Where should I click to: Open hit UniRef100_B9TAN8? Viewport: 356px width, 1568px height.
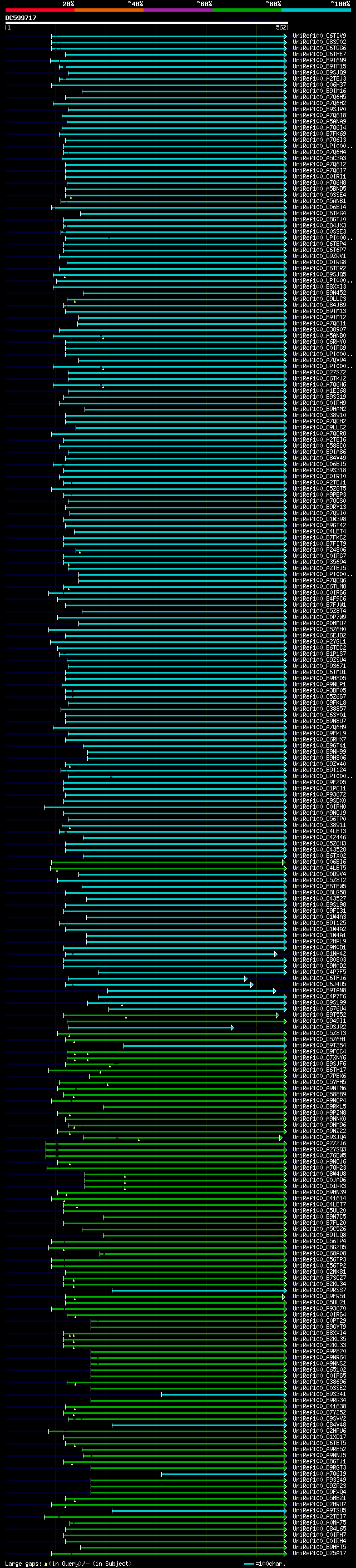tap(319, 990)
